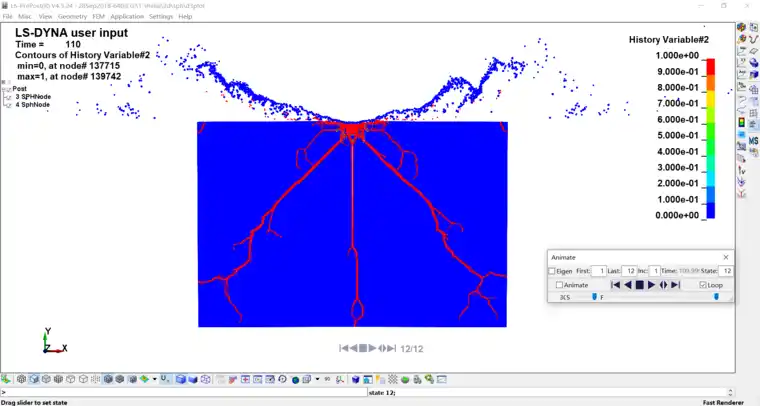Click viewport overlay jump-to-last-state button
Image resolution: width=760 pixels, height=406 pixels.
tap(392, 348)
